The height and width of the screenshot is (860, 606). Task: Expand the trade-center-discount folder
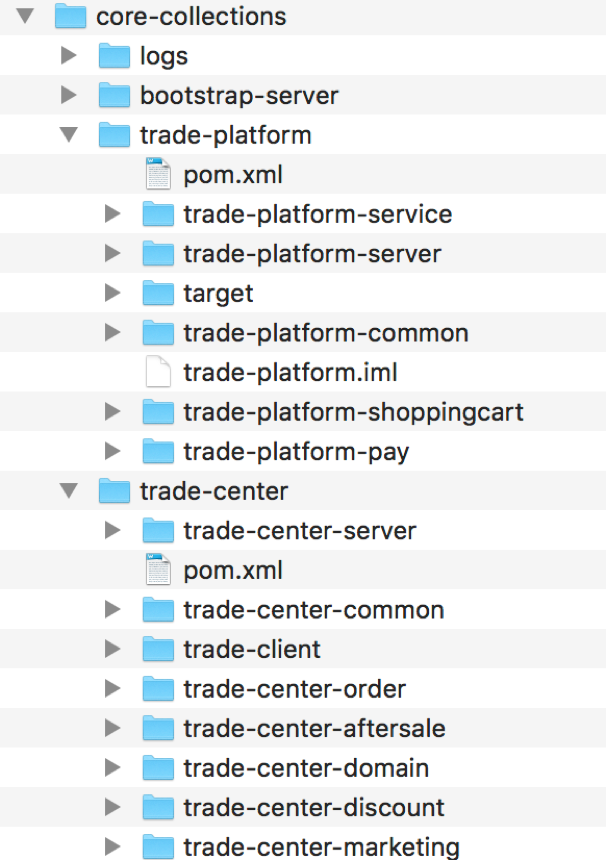112,806
